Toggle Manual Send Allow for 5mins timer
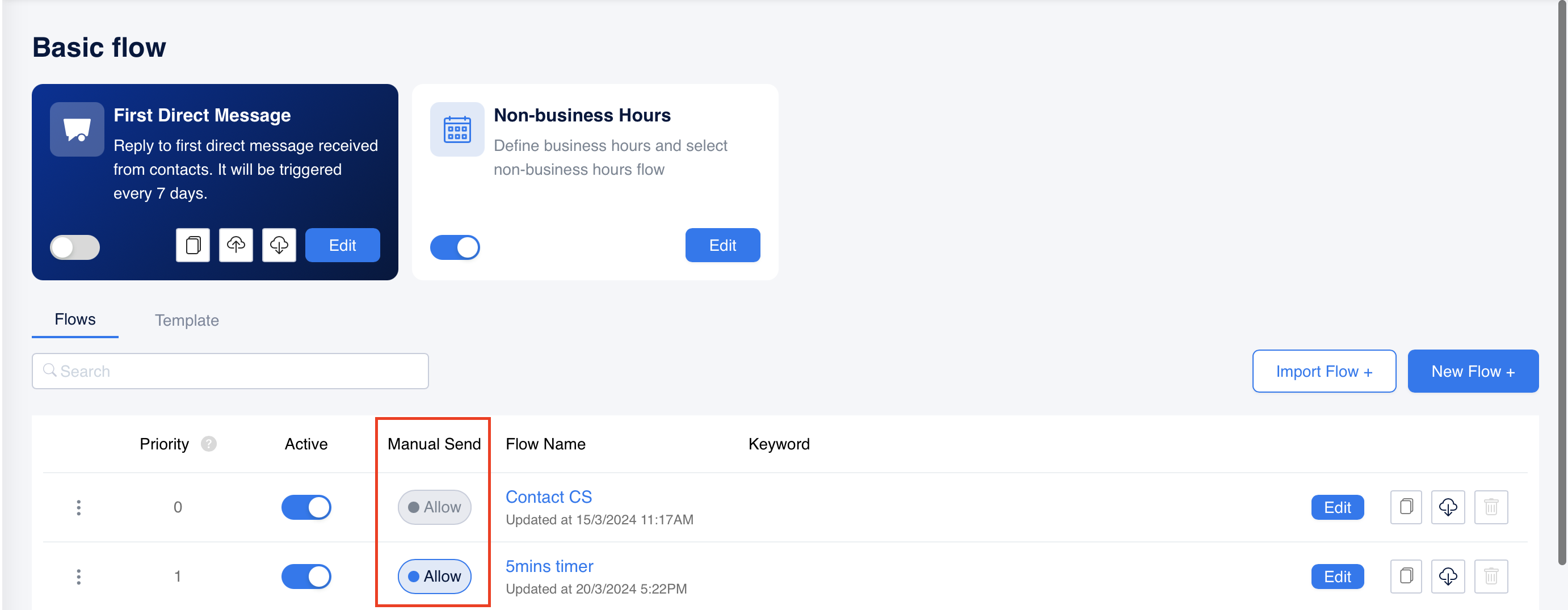The image size is (1568, 610). click(x=434, y=577)
